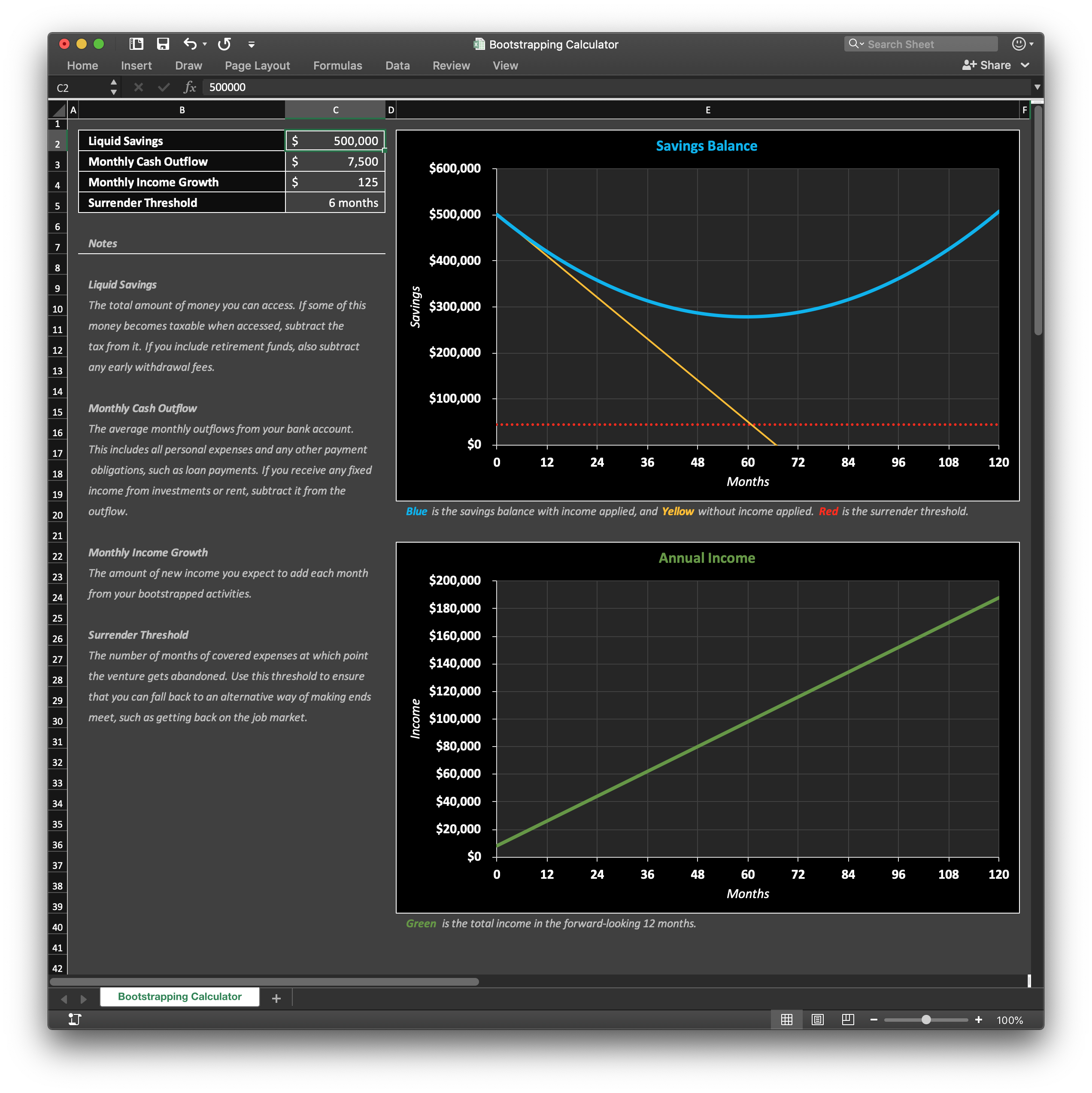Switch to Page Layout view in status bar

818,1020
